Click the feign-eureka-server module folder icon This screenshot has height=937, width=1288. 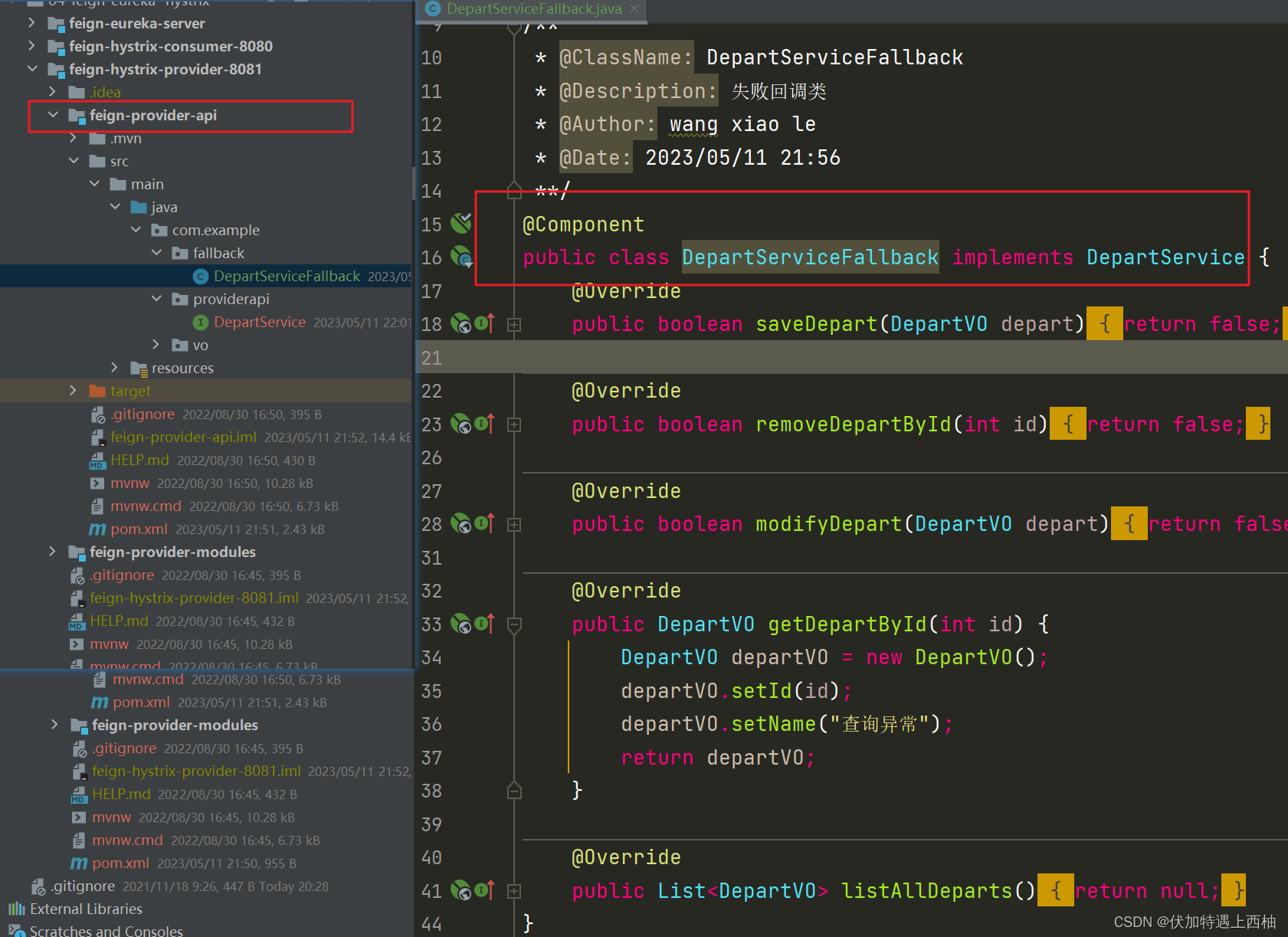[56, 24]
